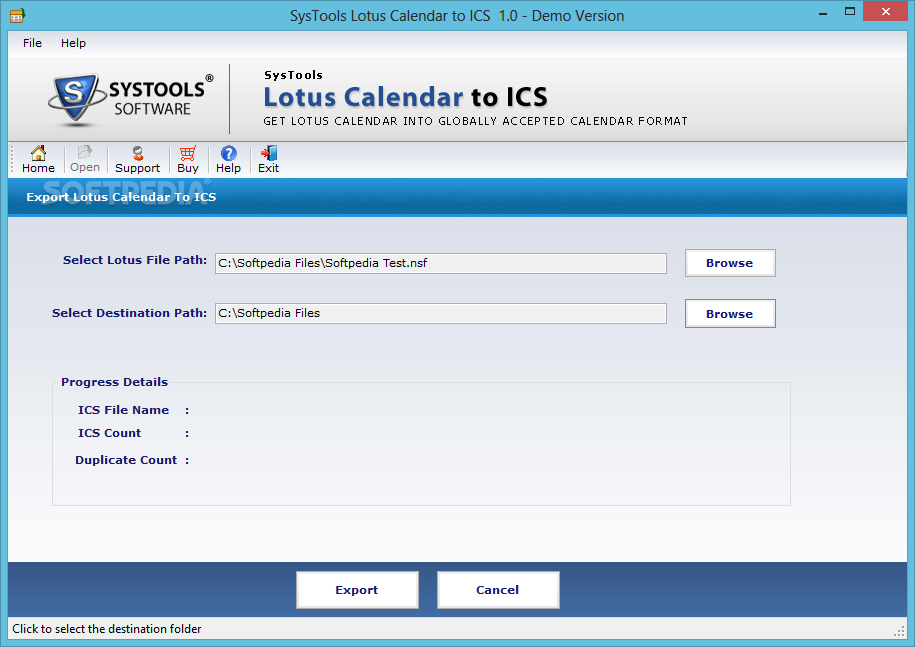Click the 'Duplicate Count' label
The image size is (915, 647).
[125, 460]
